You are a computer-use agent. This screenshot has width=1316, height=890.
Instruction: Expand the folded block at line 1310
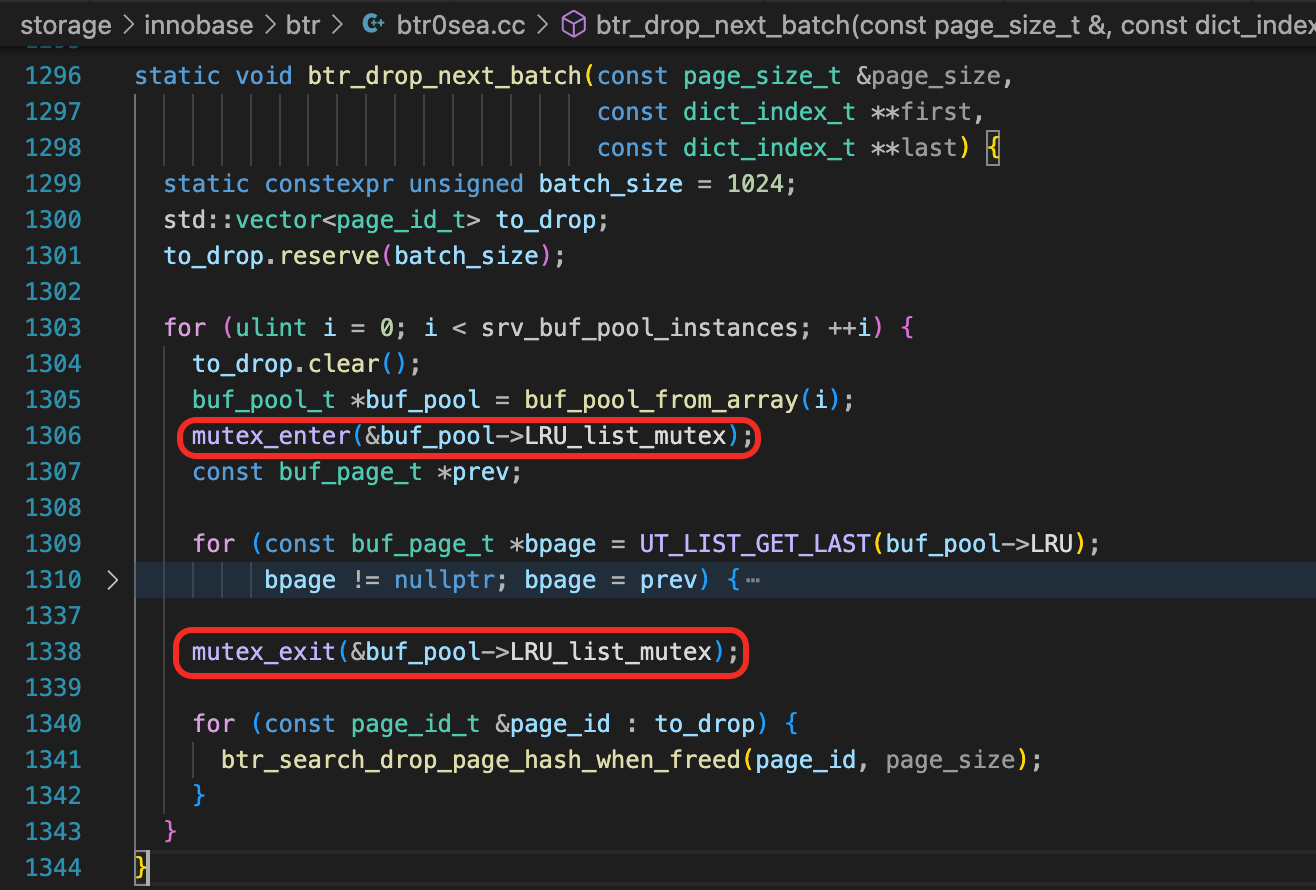[112, 580]
